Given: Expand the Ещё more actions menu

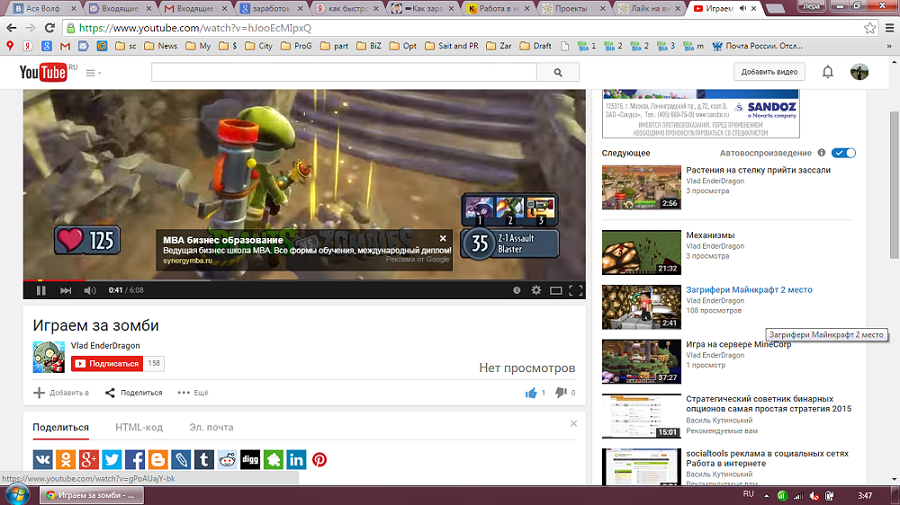Looking at the screenshot, I should (193, 393).
